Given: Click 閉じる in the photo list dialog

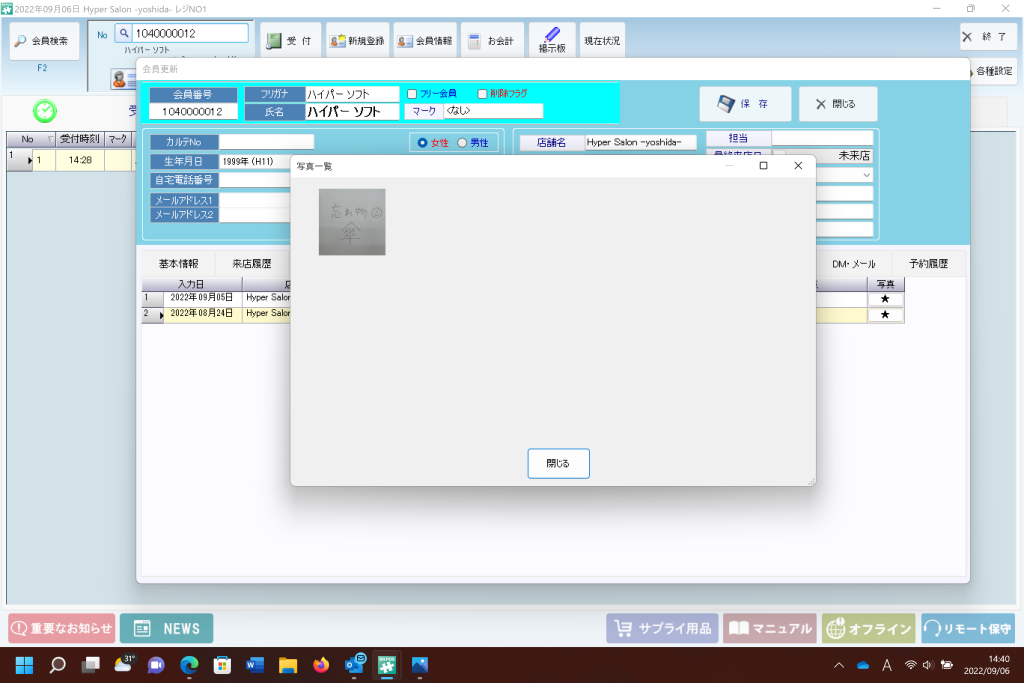Looking at the screenshot, I should coord(558,464).
